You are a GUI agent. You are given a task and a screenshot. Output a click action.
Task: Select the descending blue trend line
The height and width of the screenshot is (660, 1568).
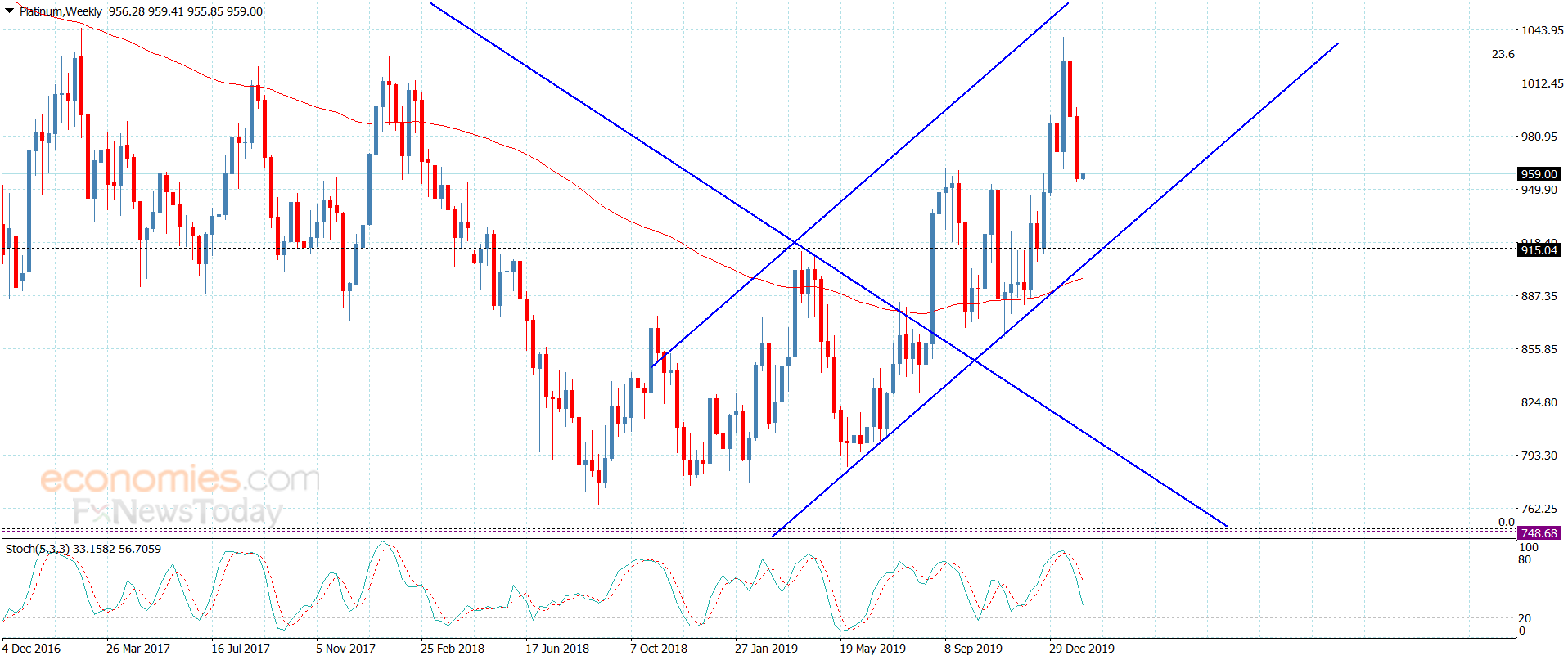point(828,265)
